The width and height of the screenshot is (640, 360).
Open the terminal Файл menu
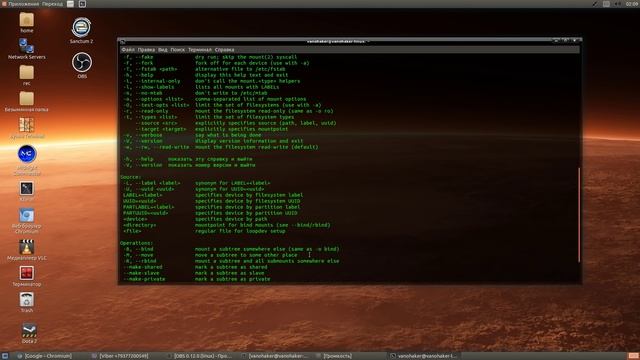(x=128, y=50)
